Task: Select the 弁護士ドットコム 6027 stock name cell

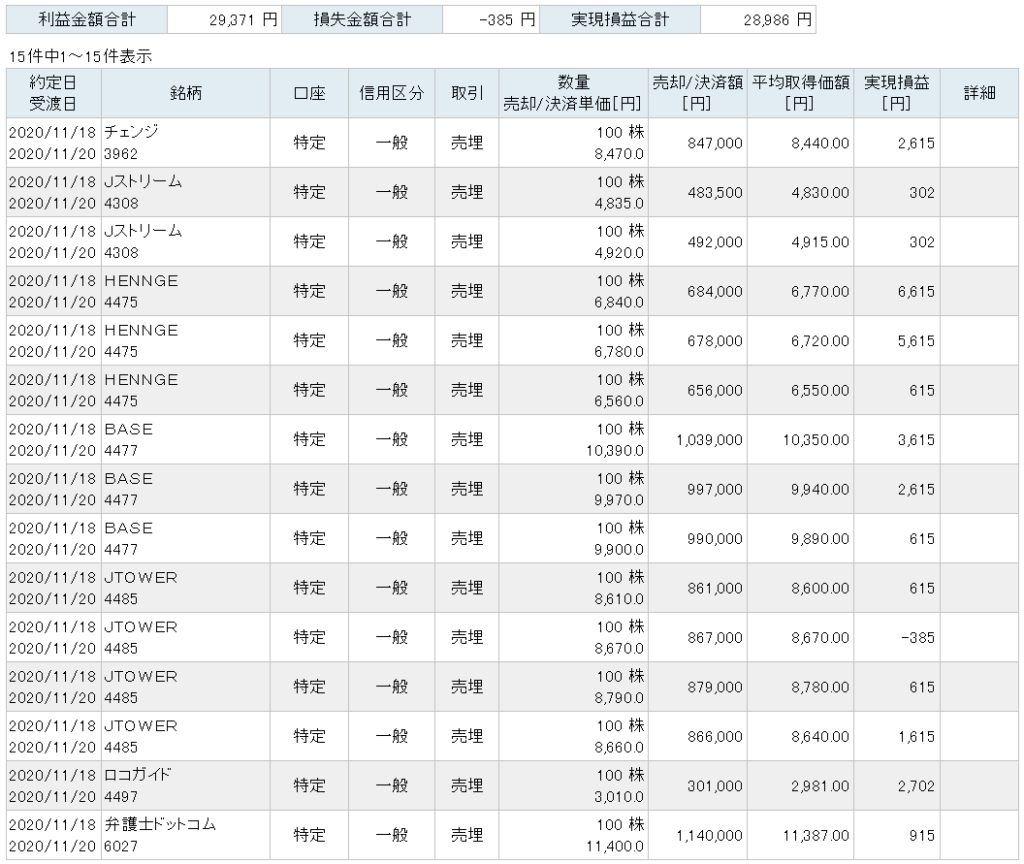Action: (185, 835)
